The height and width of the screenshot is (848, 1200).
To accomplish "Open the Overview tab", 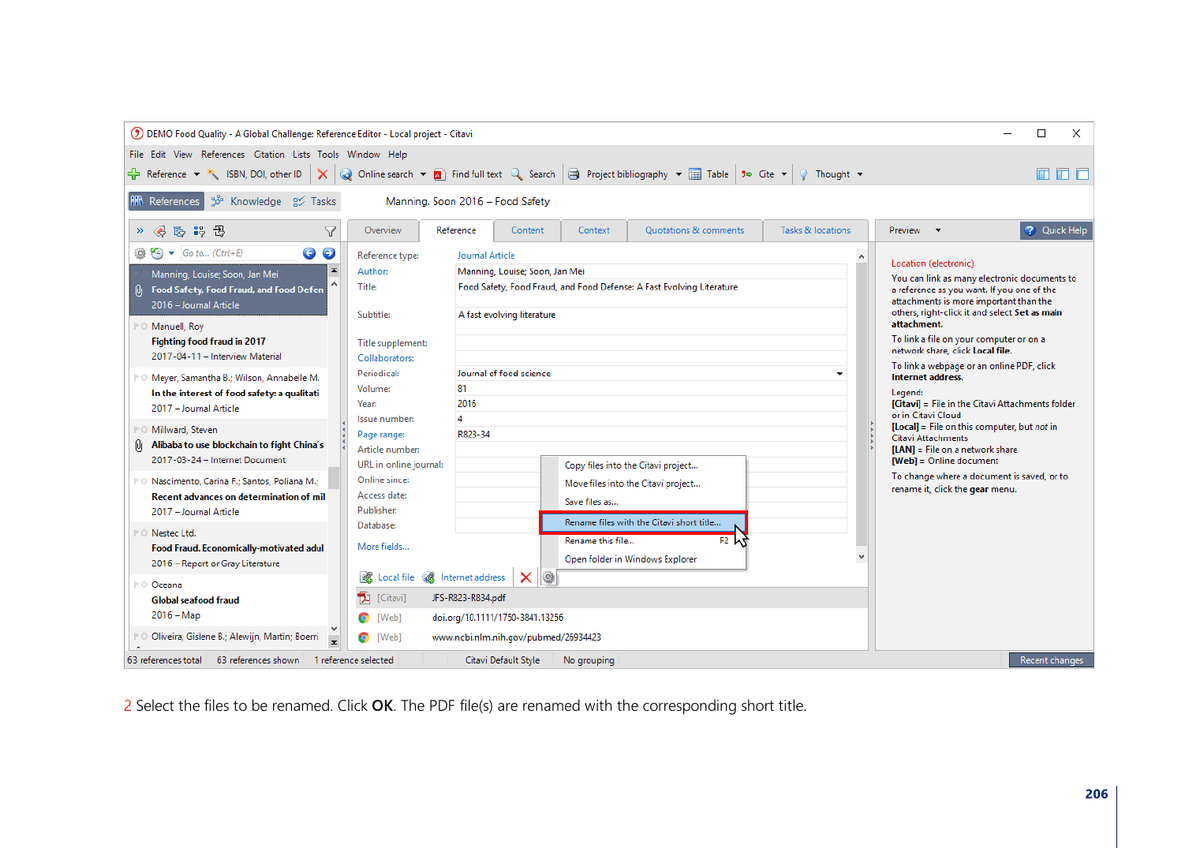I will pyautogui.click(x=383, y=230).
